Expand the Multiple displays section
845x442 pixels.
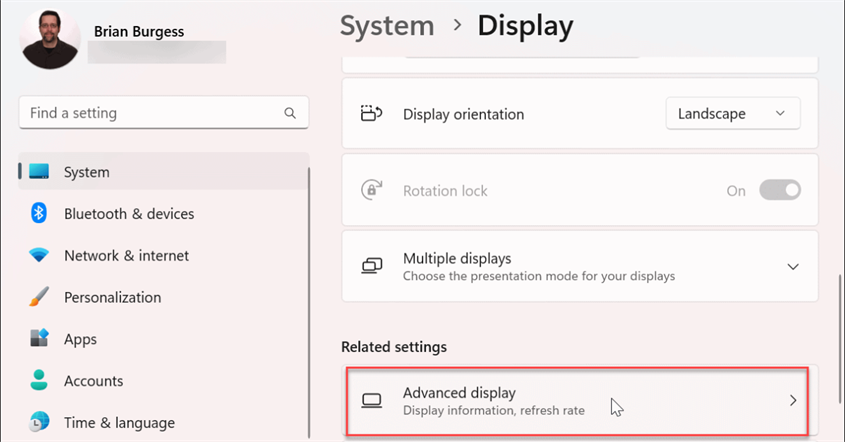click(793, 267)
